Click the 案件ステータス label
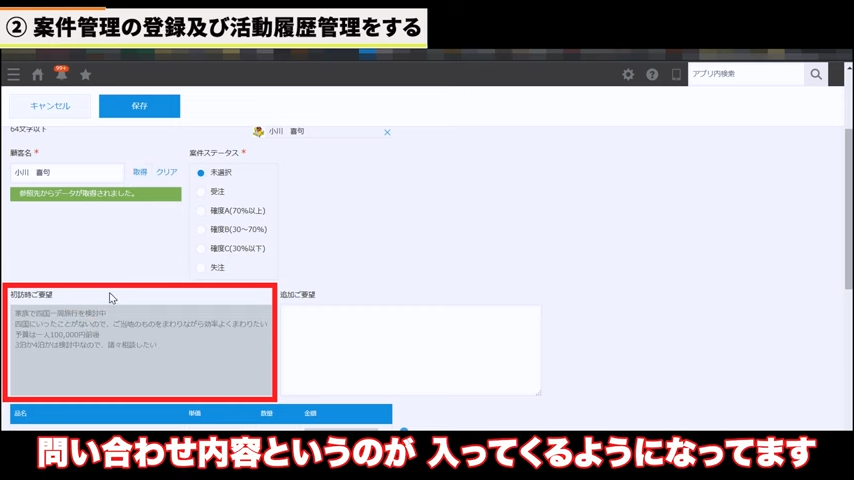Viewport: 854px width, 480px height. pos(214,153)
